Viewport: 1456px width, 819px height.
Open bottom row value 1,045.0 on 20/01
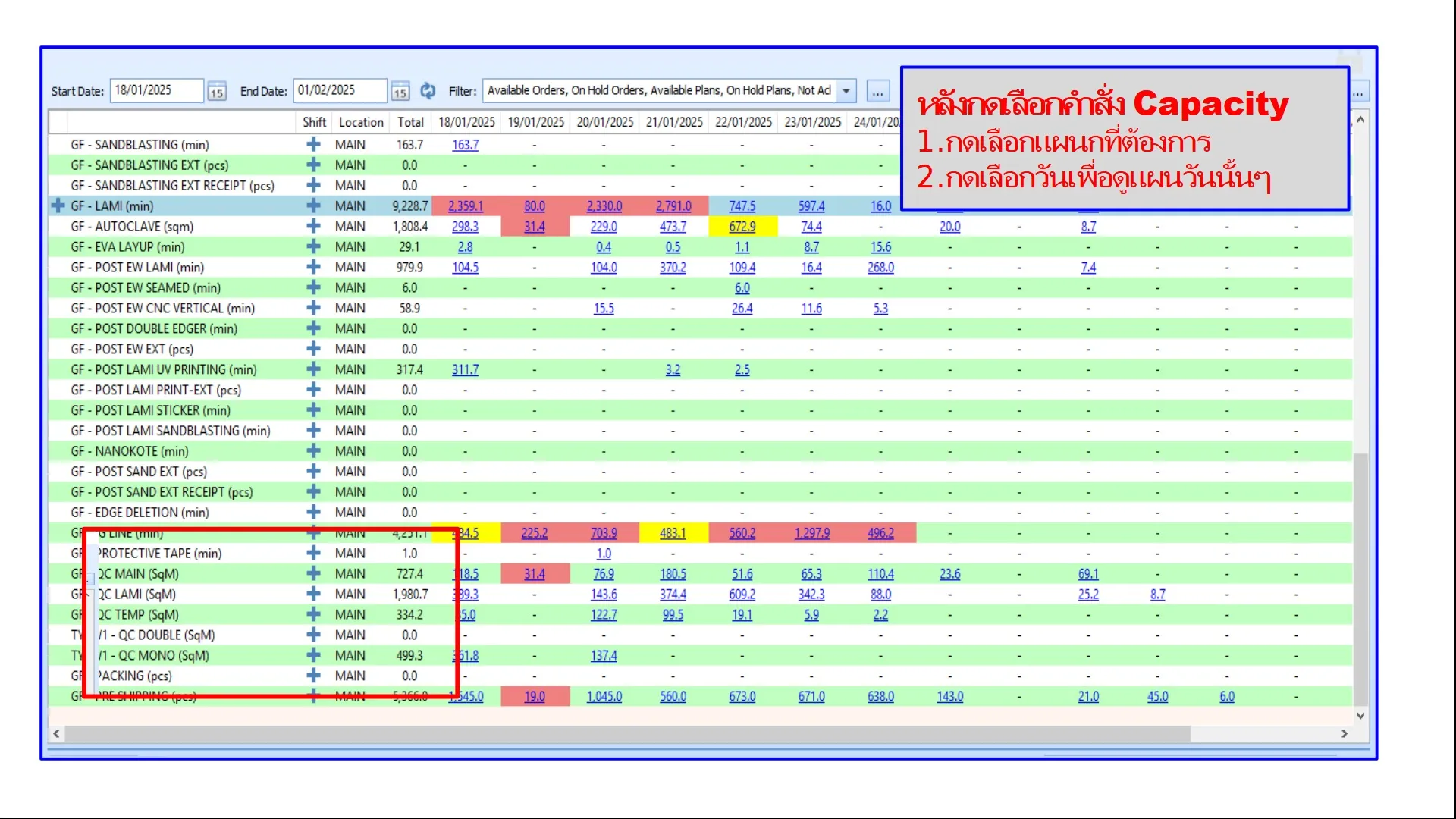(x=604, y=697)
